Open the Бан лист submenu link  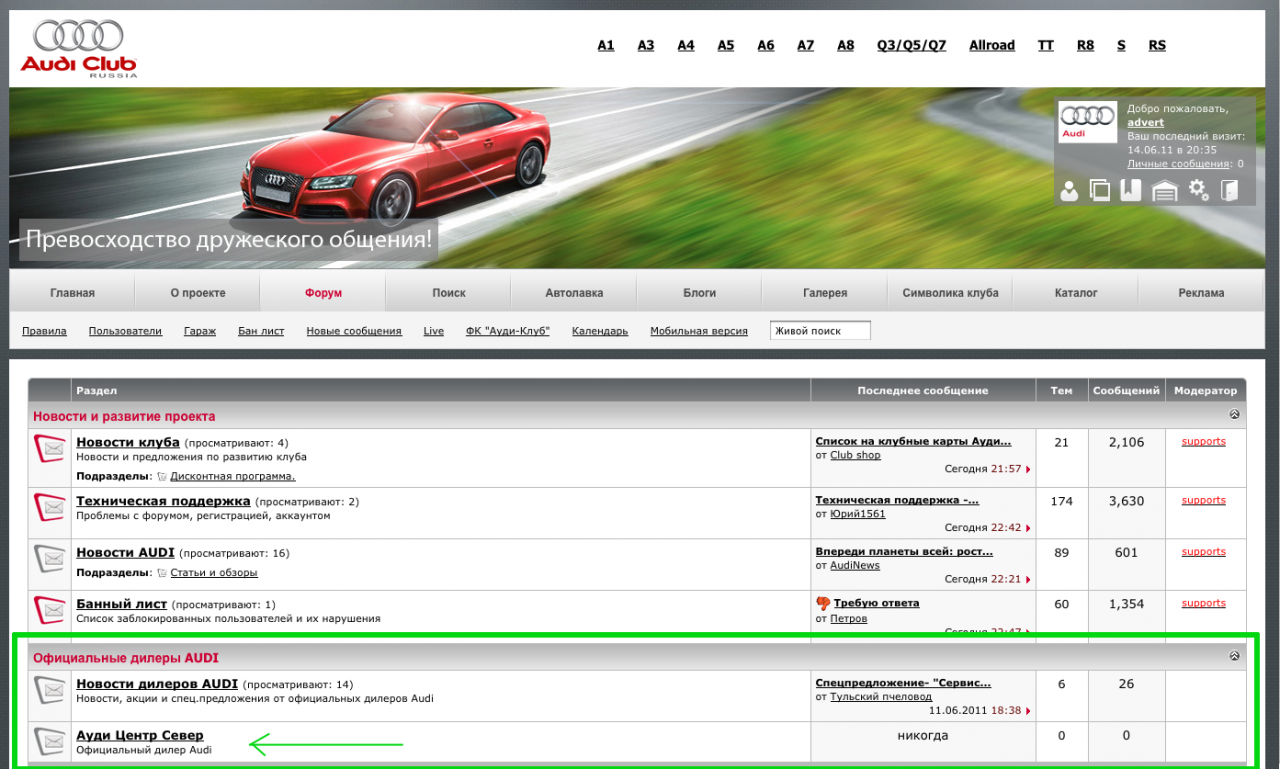(x=261, y=331)
